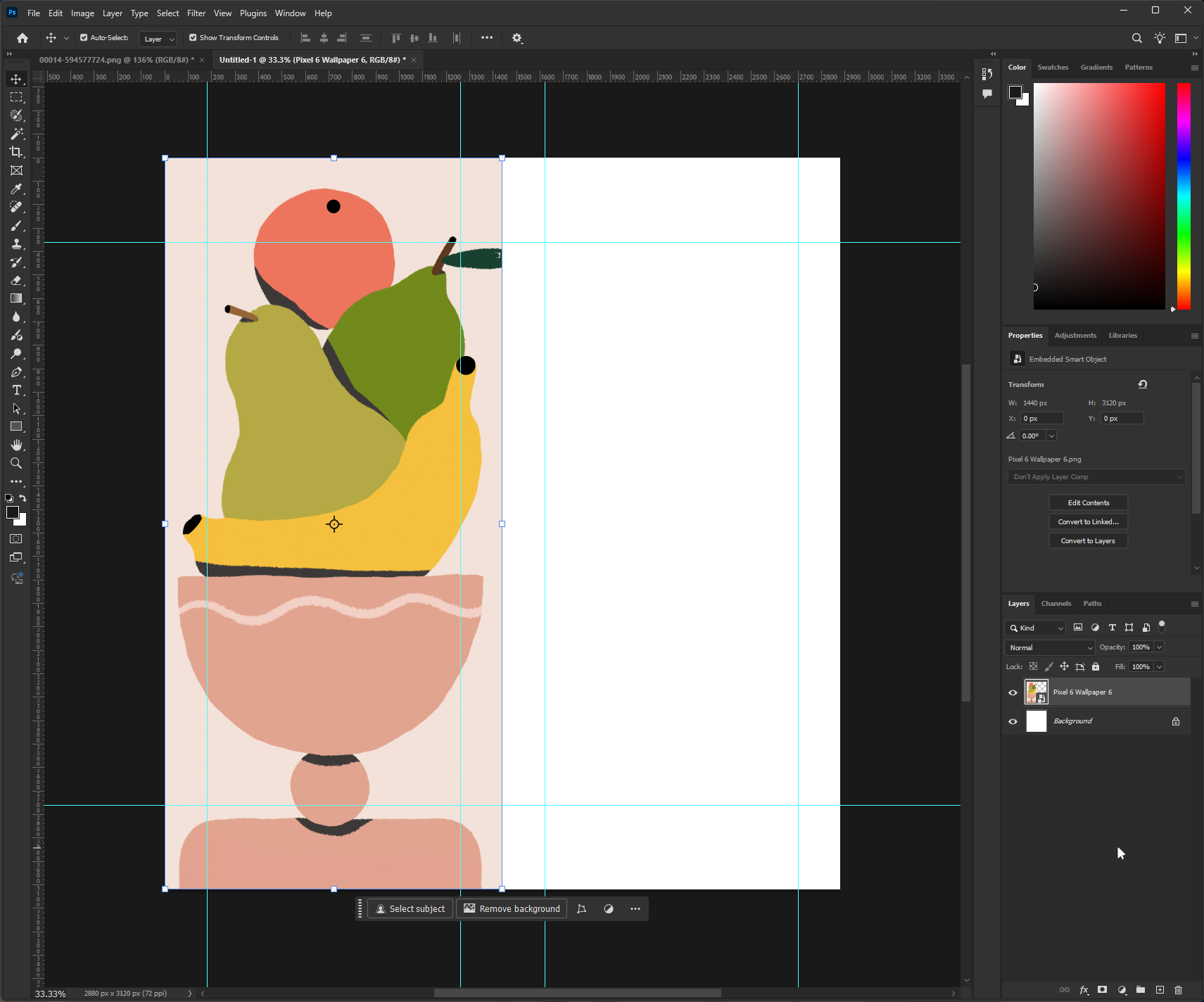Click the delete layer trash icon

1178,990
